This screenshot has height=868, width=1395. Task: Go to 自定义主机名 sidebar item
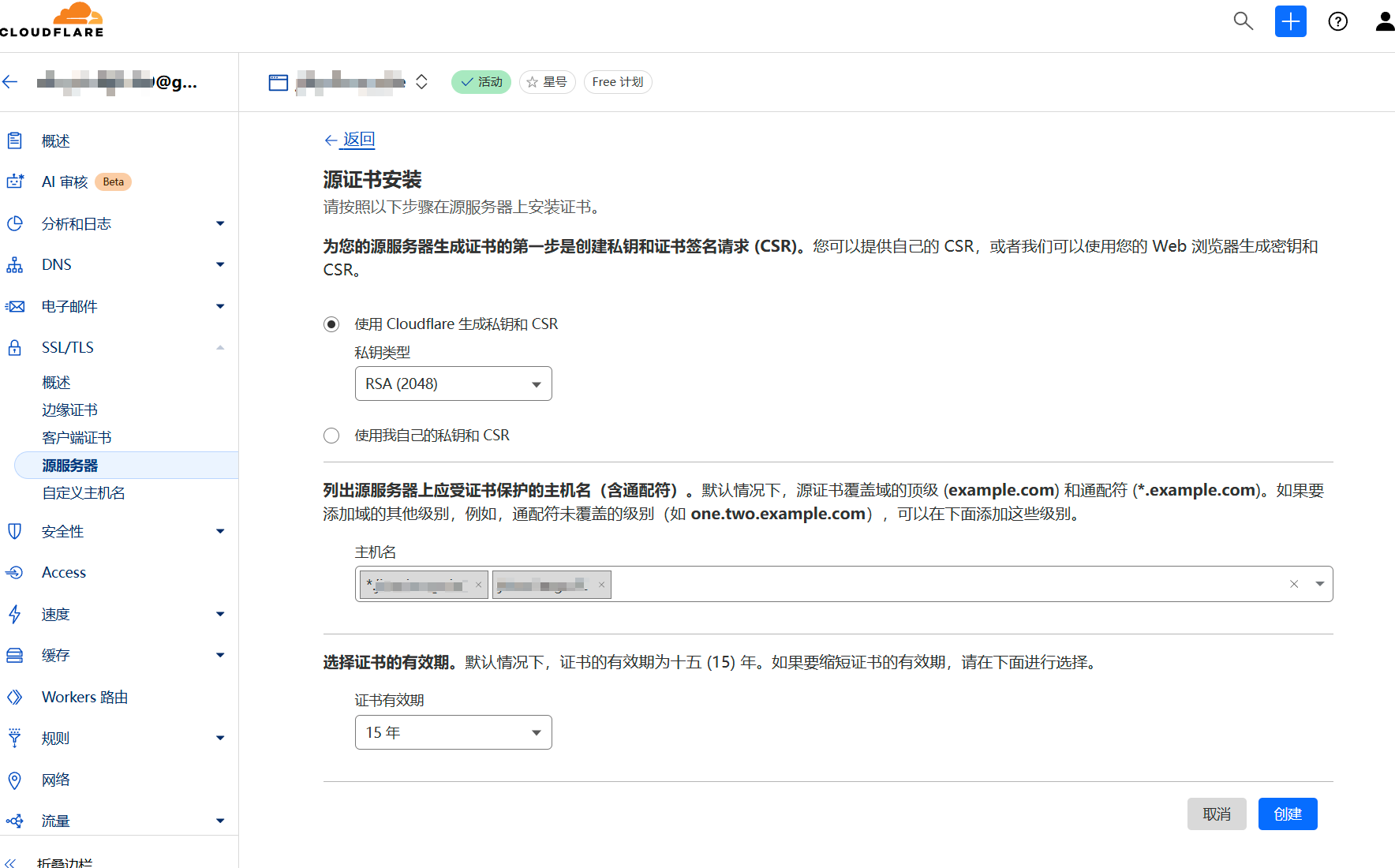click(x=83, y=493)
